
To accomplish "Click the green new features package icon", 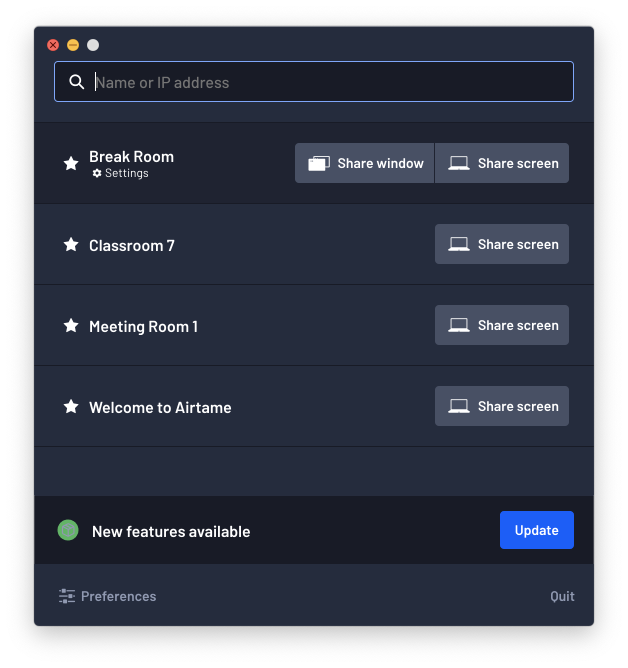I will tap(68, 530).
